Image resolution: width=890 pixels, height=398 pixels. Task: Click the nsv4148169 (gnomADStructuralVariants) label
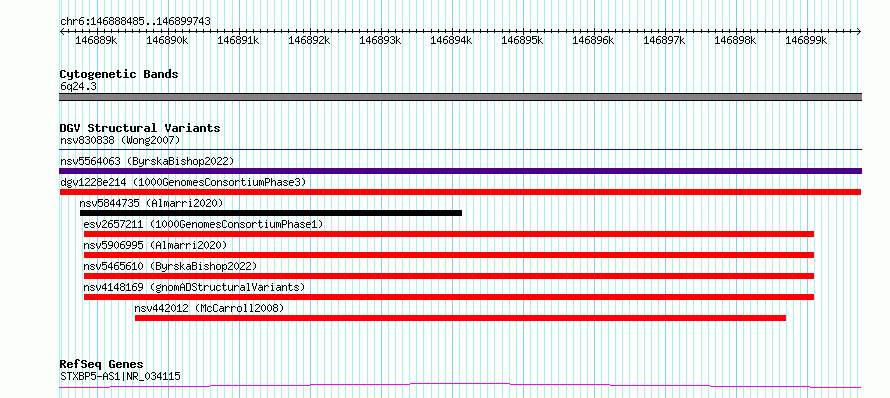pos(194,287)
